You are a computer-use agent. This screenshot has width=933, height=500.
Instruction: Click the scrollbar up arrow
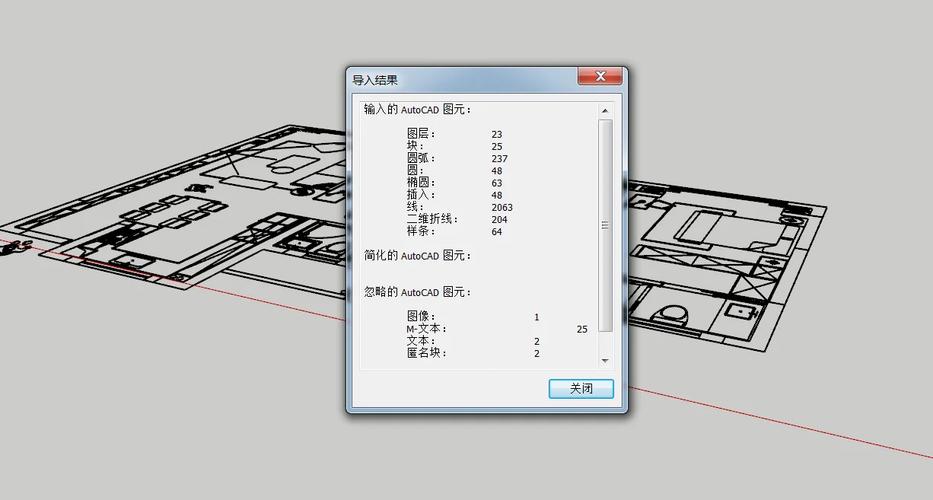(605, 111)
